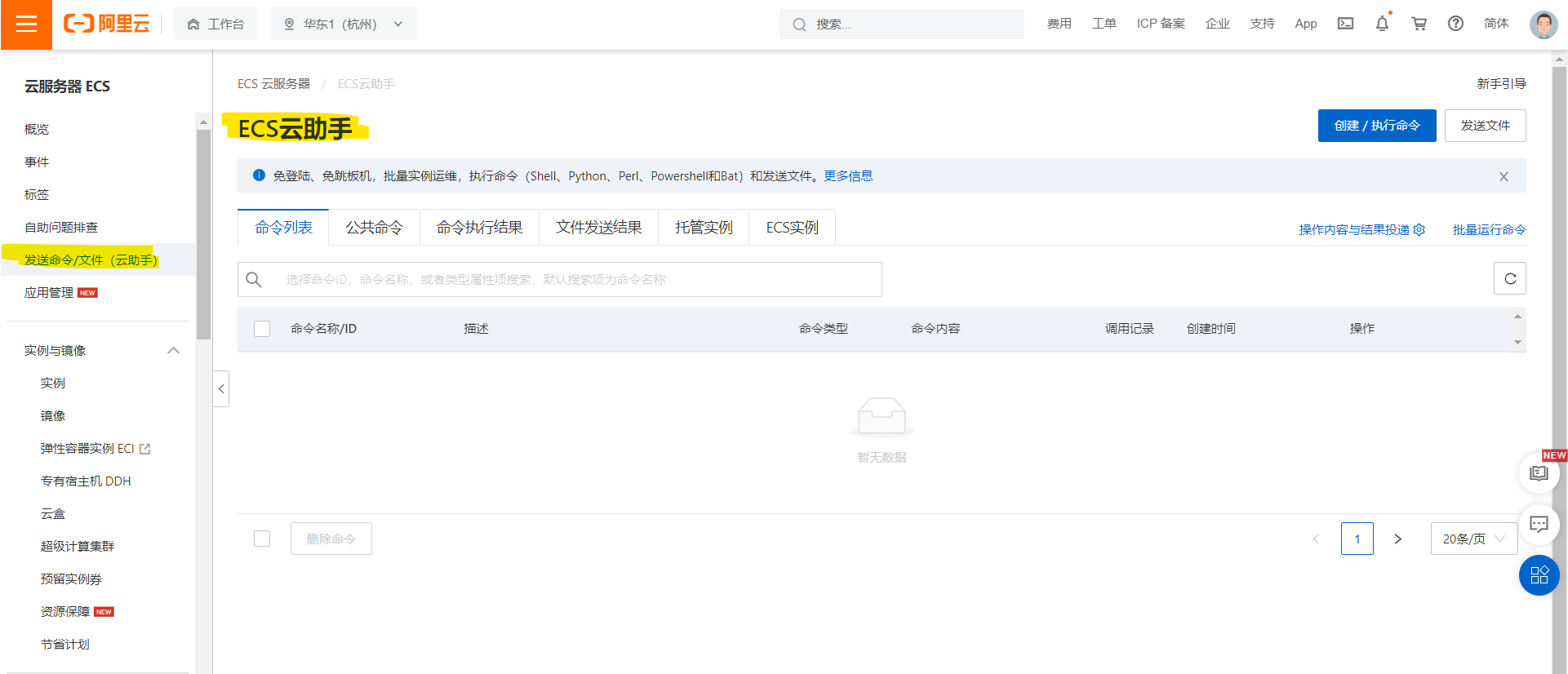Open the floating chat feedback icon
The width and height of the screenshot is (1568, 674).
coord(1539,524)
